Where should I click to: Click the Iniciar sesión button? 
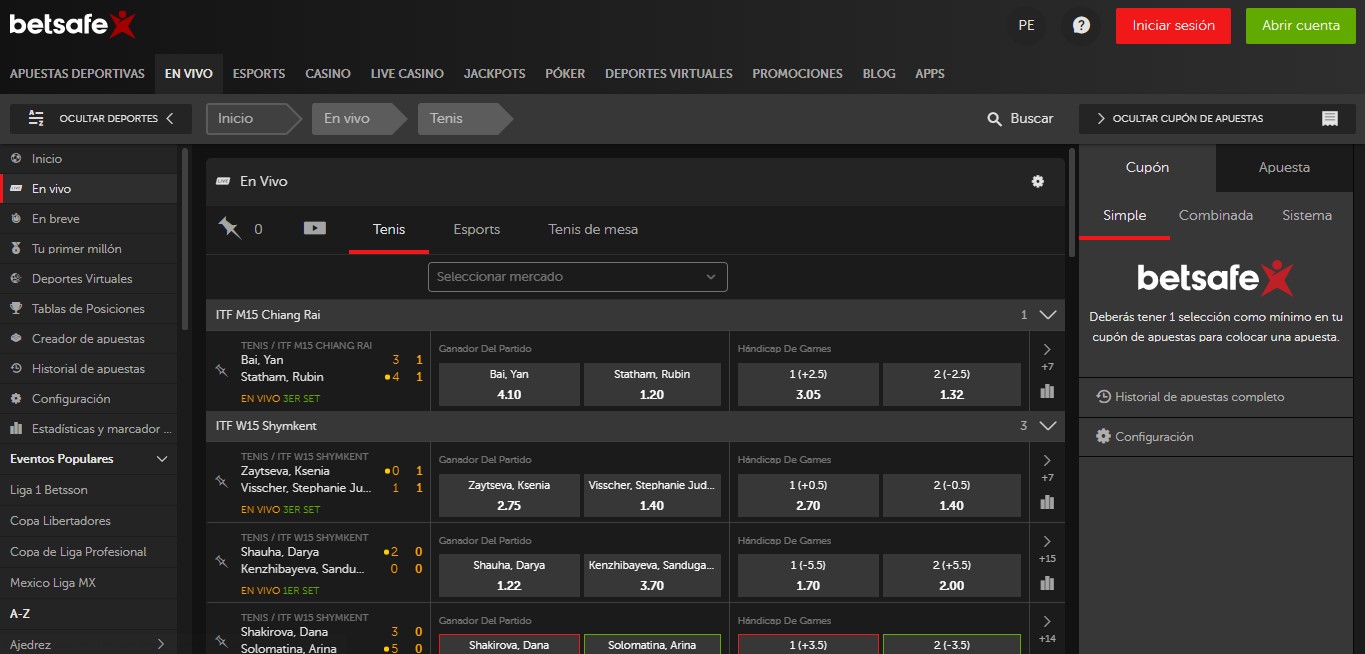[1173, 26]
